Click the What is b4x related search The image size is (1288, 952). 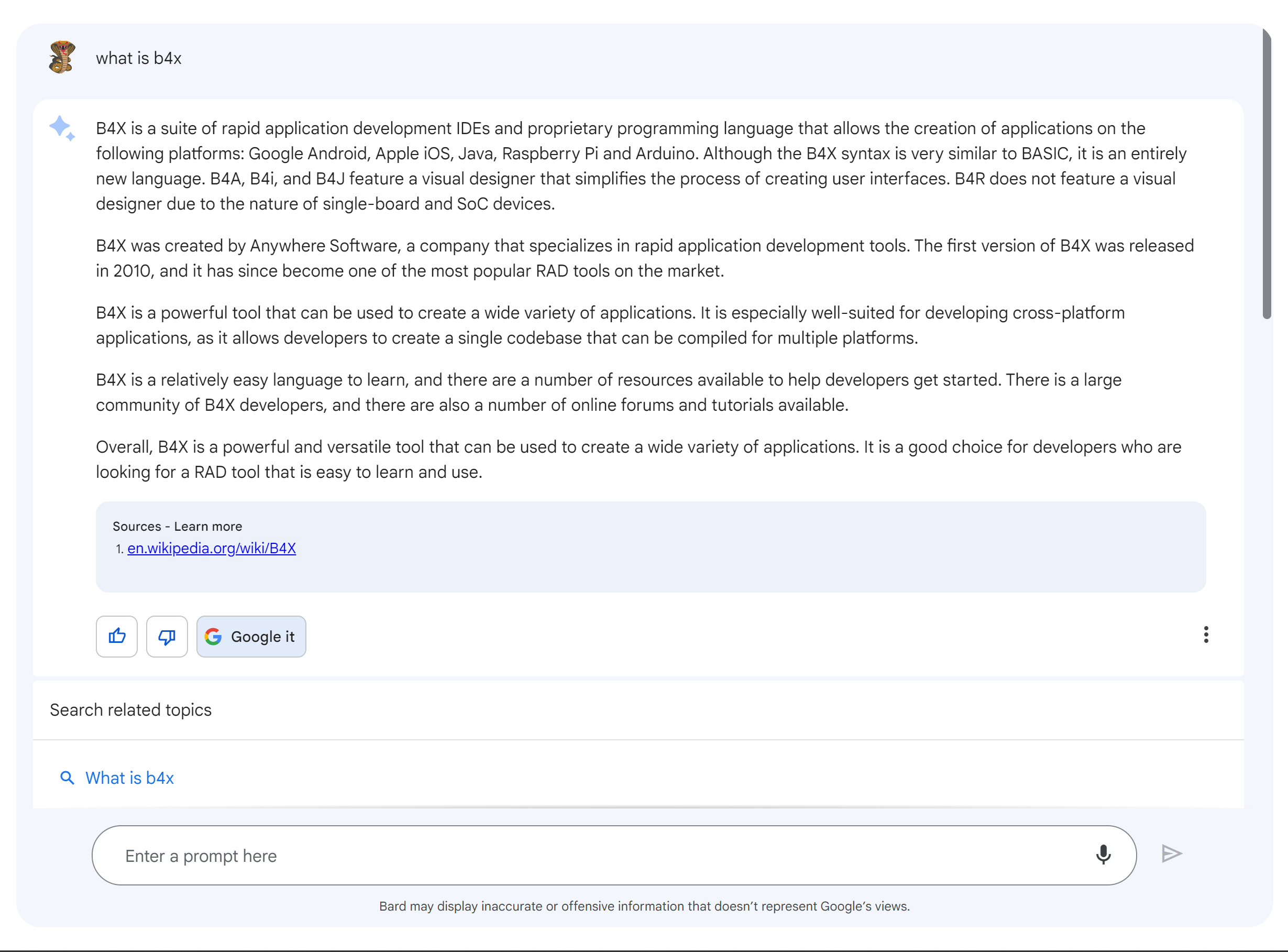coord(129,778)
